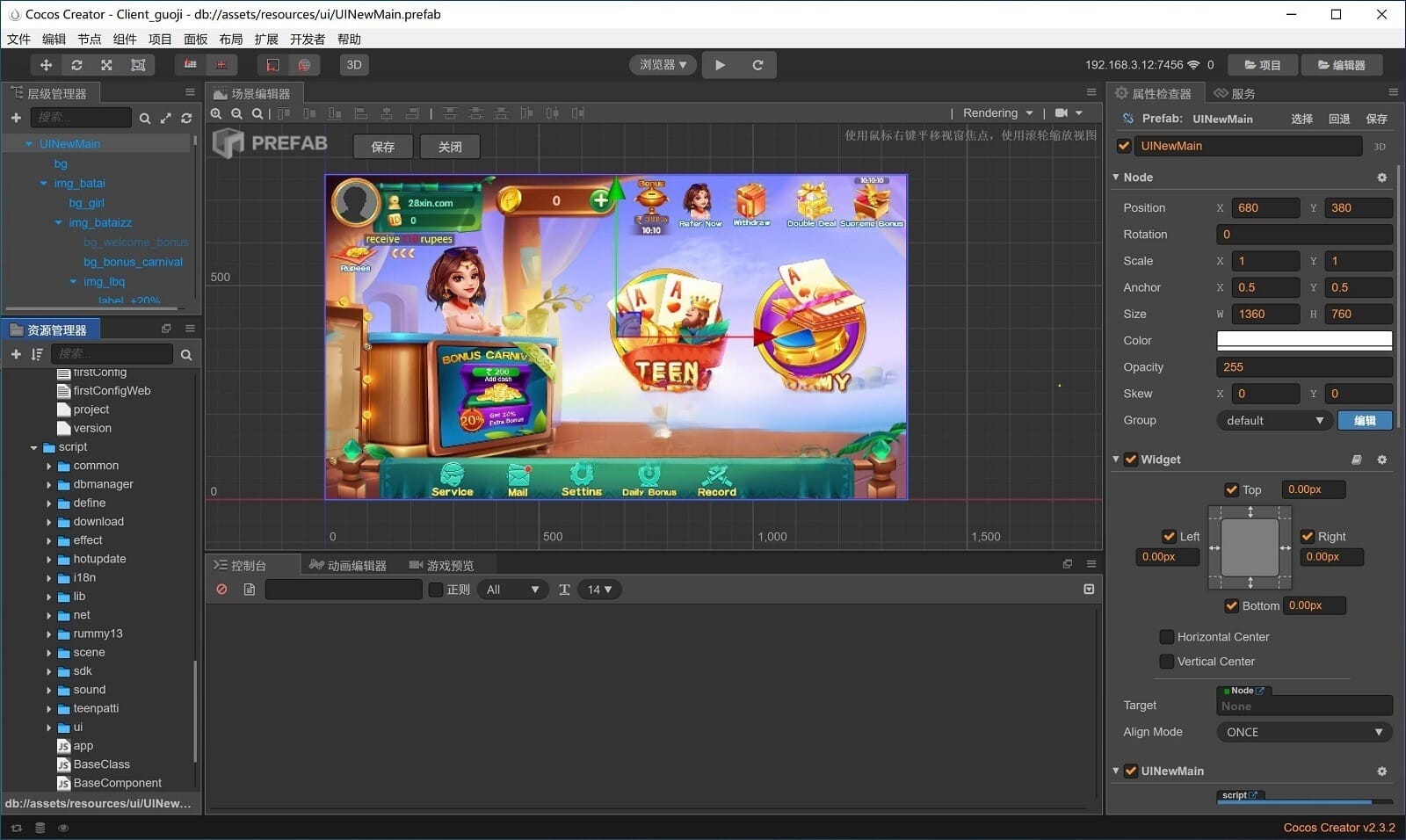
Task: Select the rect transform tool
Action: [x=138, y=65]
